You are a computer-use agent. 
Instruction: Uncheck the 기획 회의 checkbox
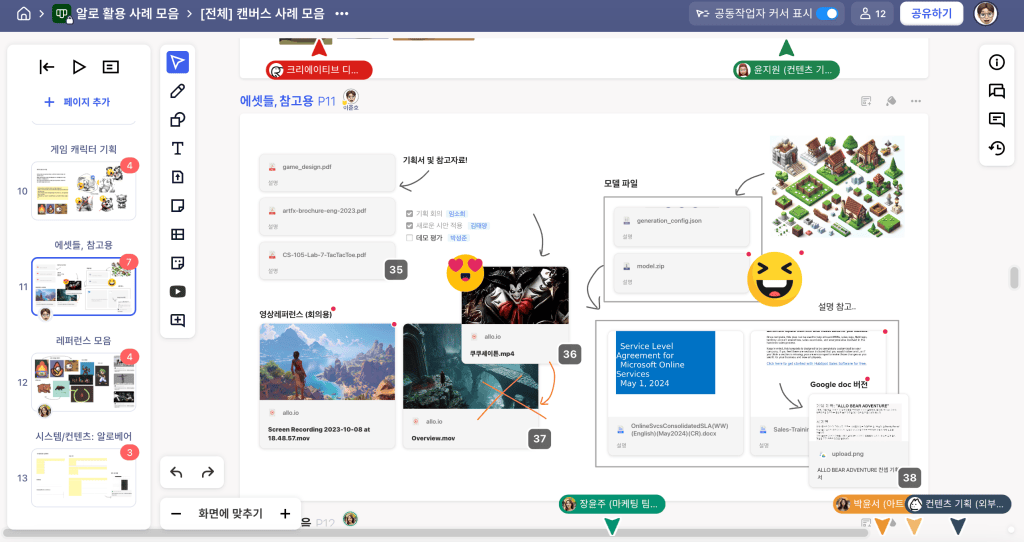pos(409,214)
